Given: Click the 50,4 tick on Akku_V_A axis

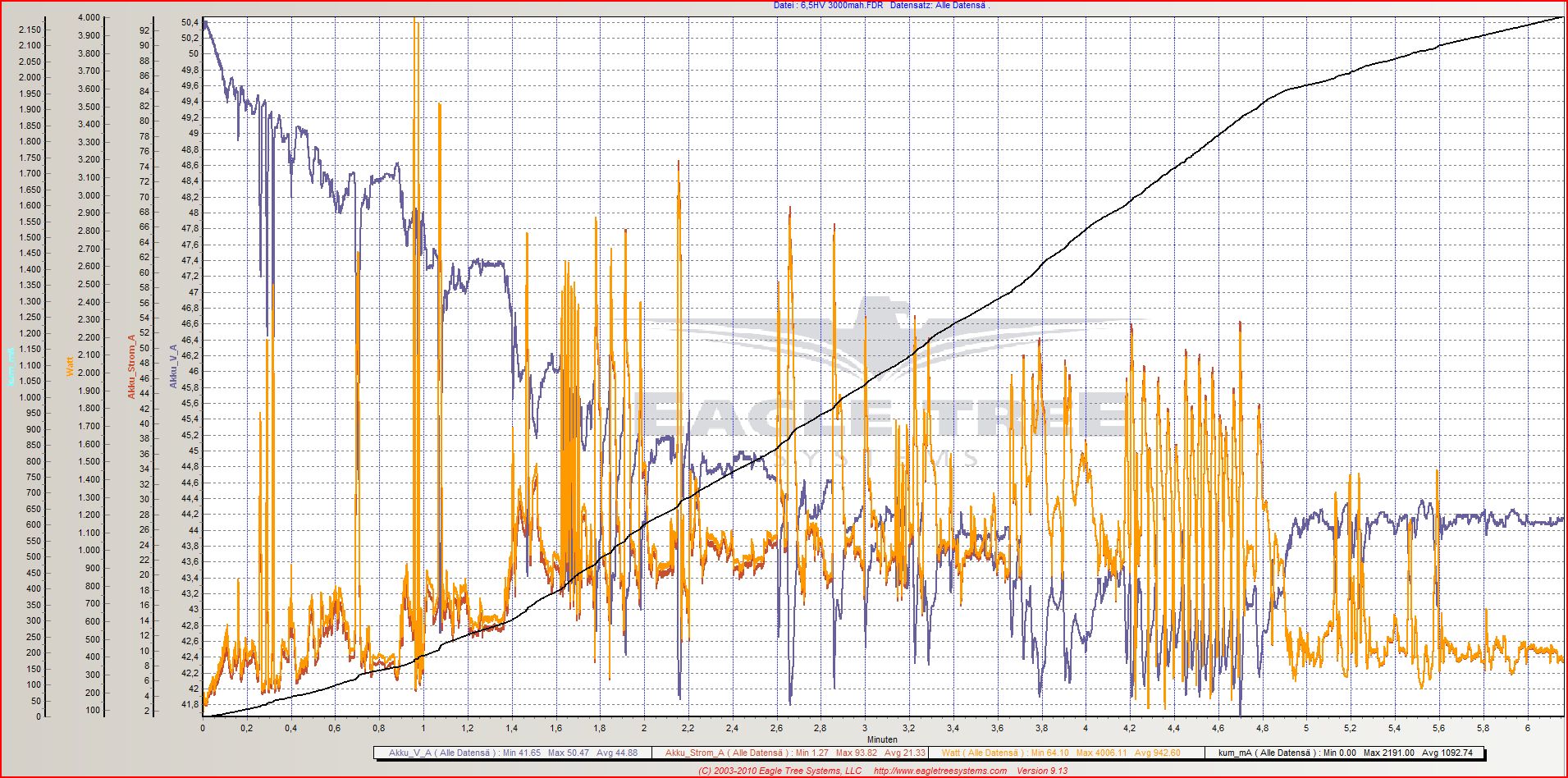Looking at the screenshot, I should (190, 22).
